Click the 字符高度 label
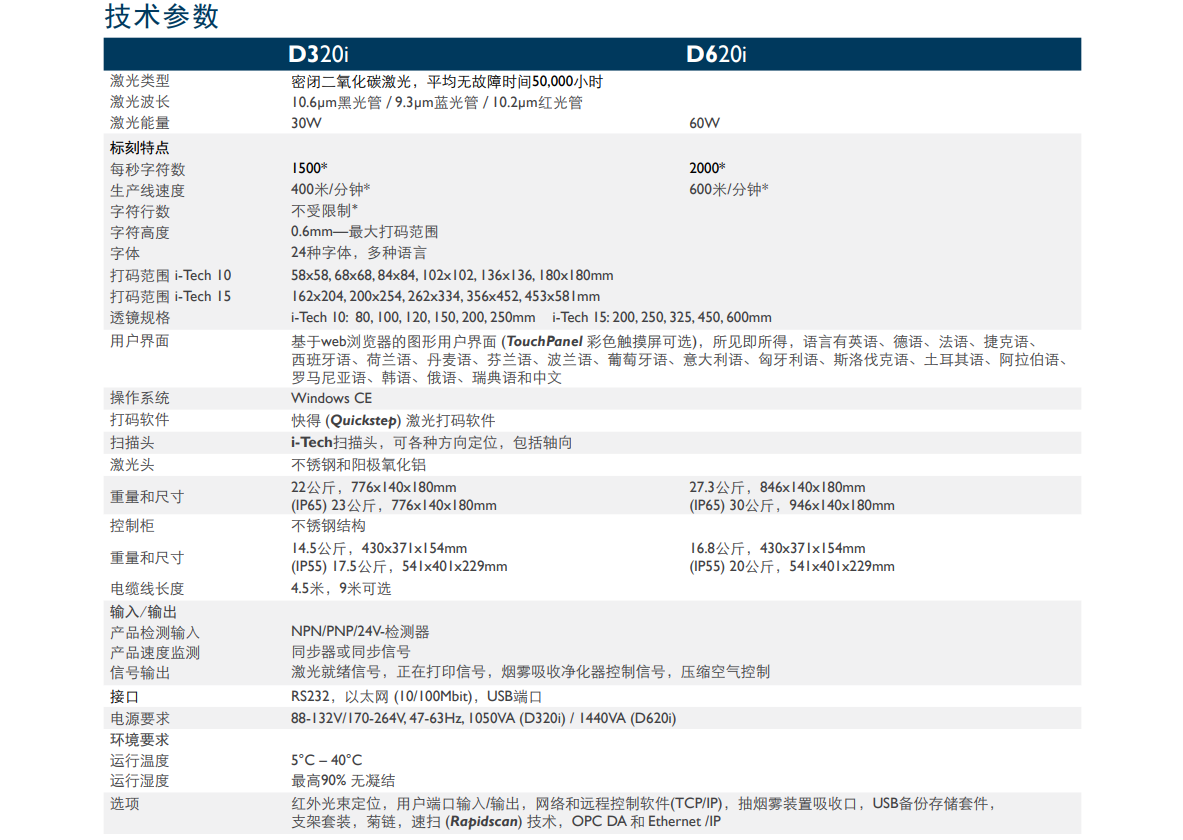Image resolution: width=1183 pixels, height=840 pixels. pyautogui.click(x=140, y=232)
